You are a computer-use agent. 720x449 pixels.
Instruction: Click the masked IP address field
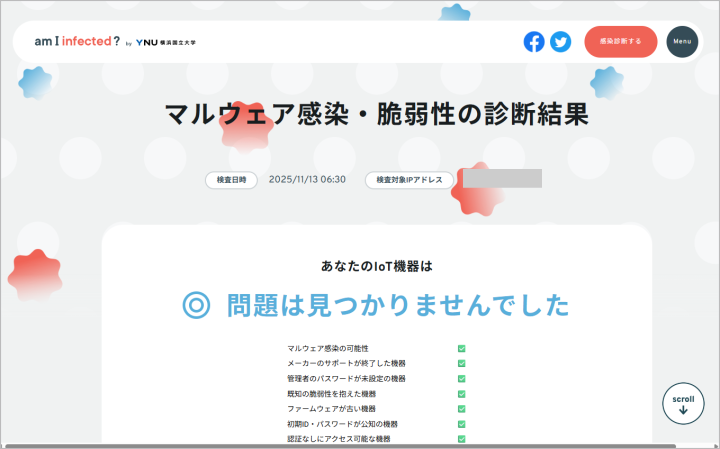pos(501,179)
